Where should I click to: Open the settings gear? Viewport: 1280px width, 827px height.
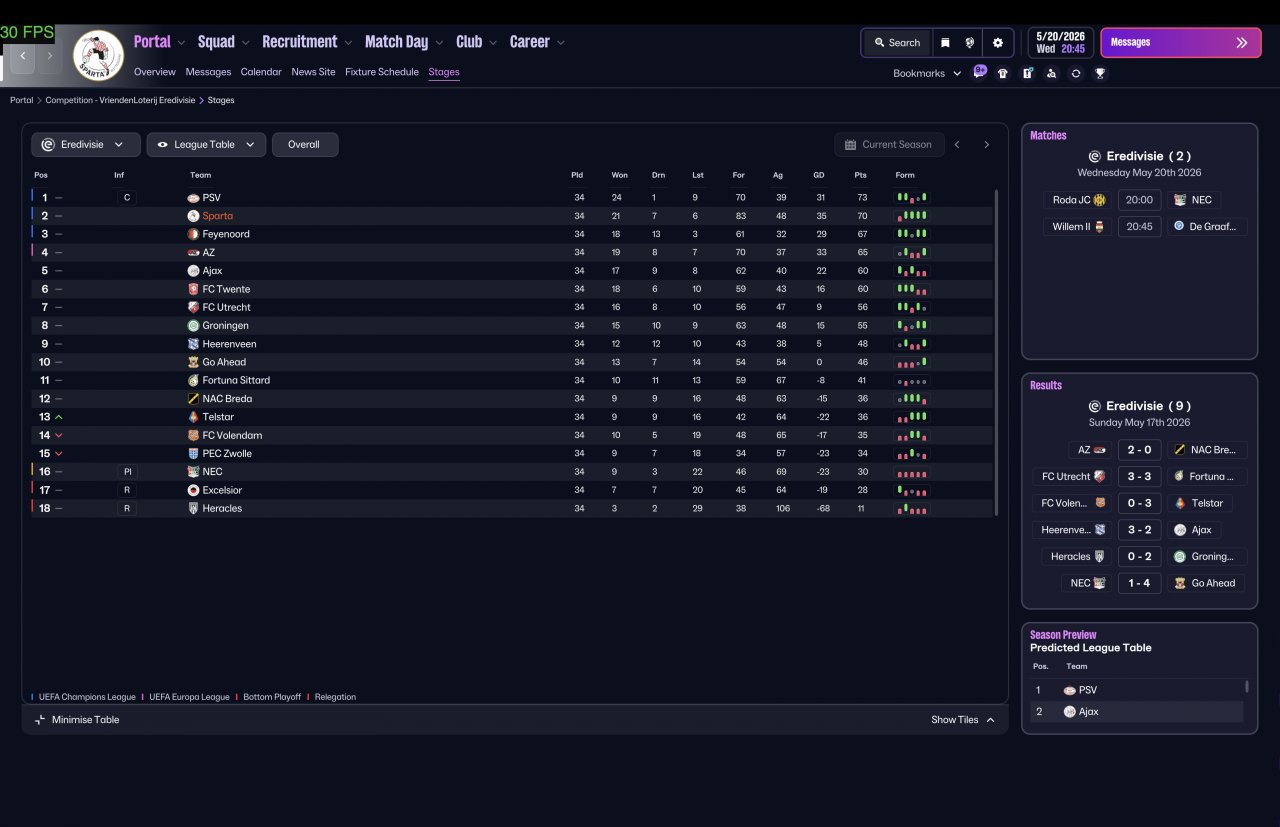click(x=997, y=43)
